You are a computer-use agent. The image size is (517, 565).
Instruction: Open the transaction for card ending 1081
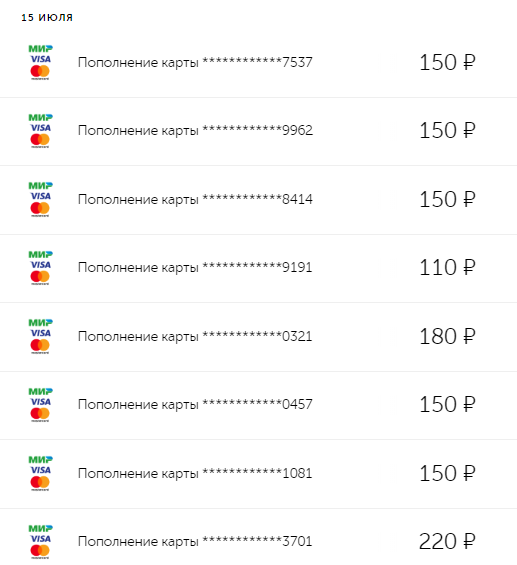pos(258,473)
